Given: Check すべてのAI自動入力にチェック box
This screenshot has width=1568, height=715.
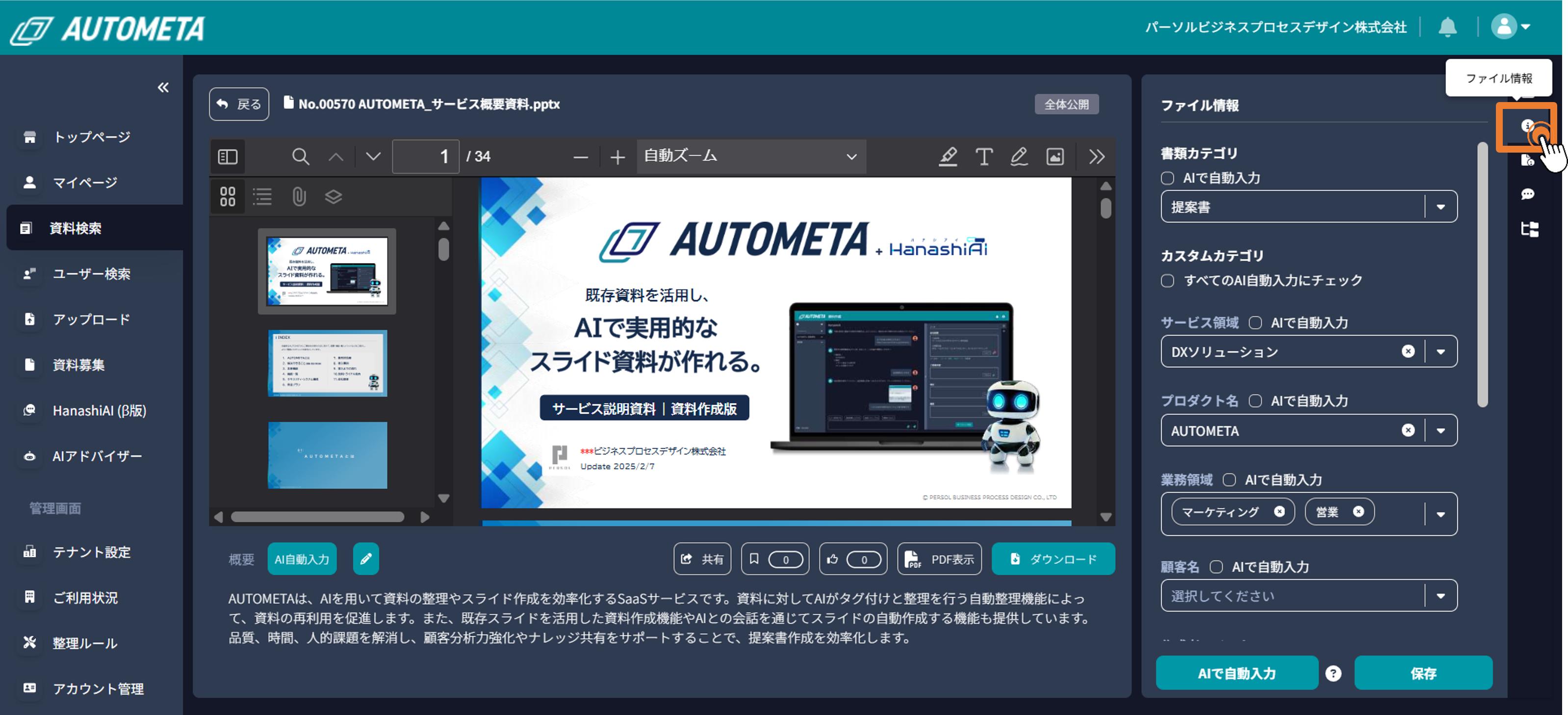Looking at the screenshot, I should 1167,281.
